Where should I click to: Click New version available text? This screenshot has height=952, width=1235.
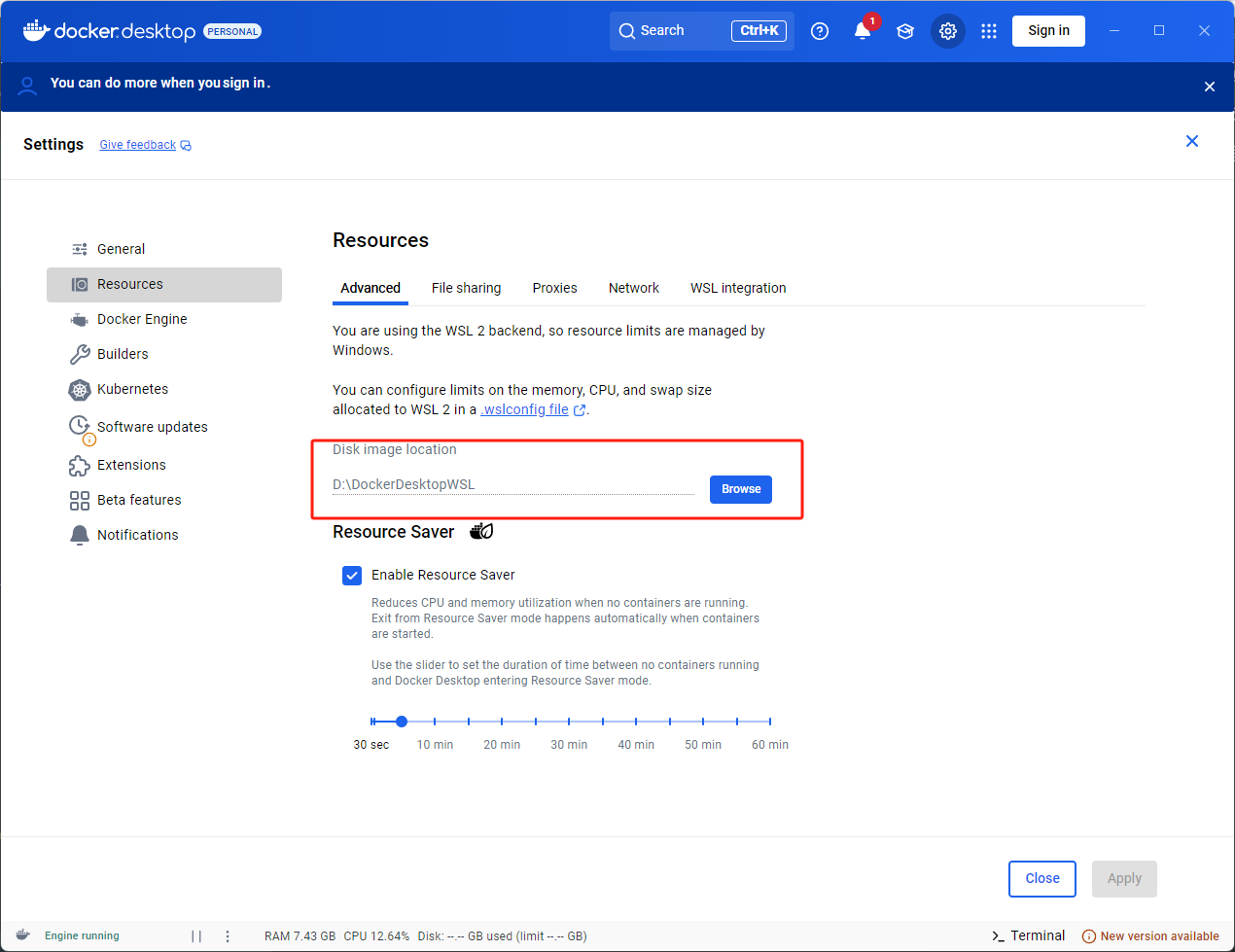click(1159, 936)
